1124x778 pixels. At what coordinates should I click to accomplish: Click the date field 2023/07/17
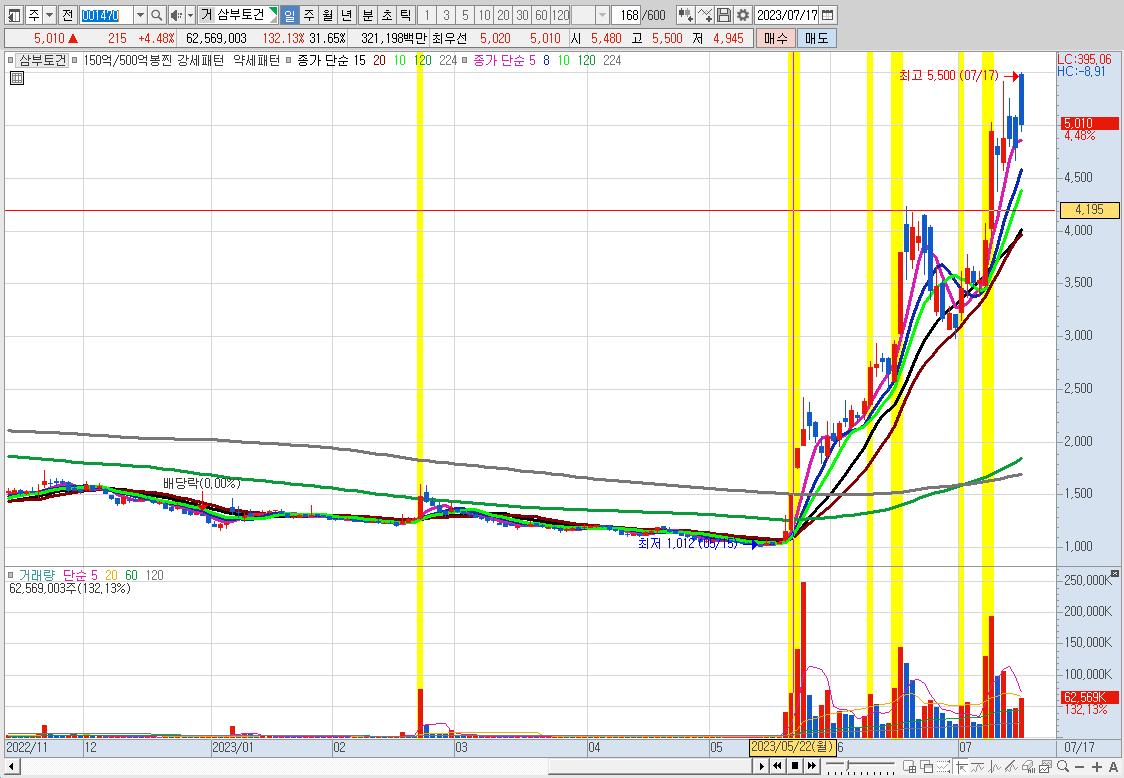[x=786, y=15]
